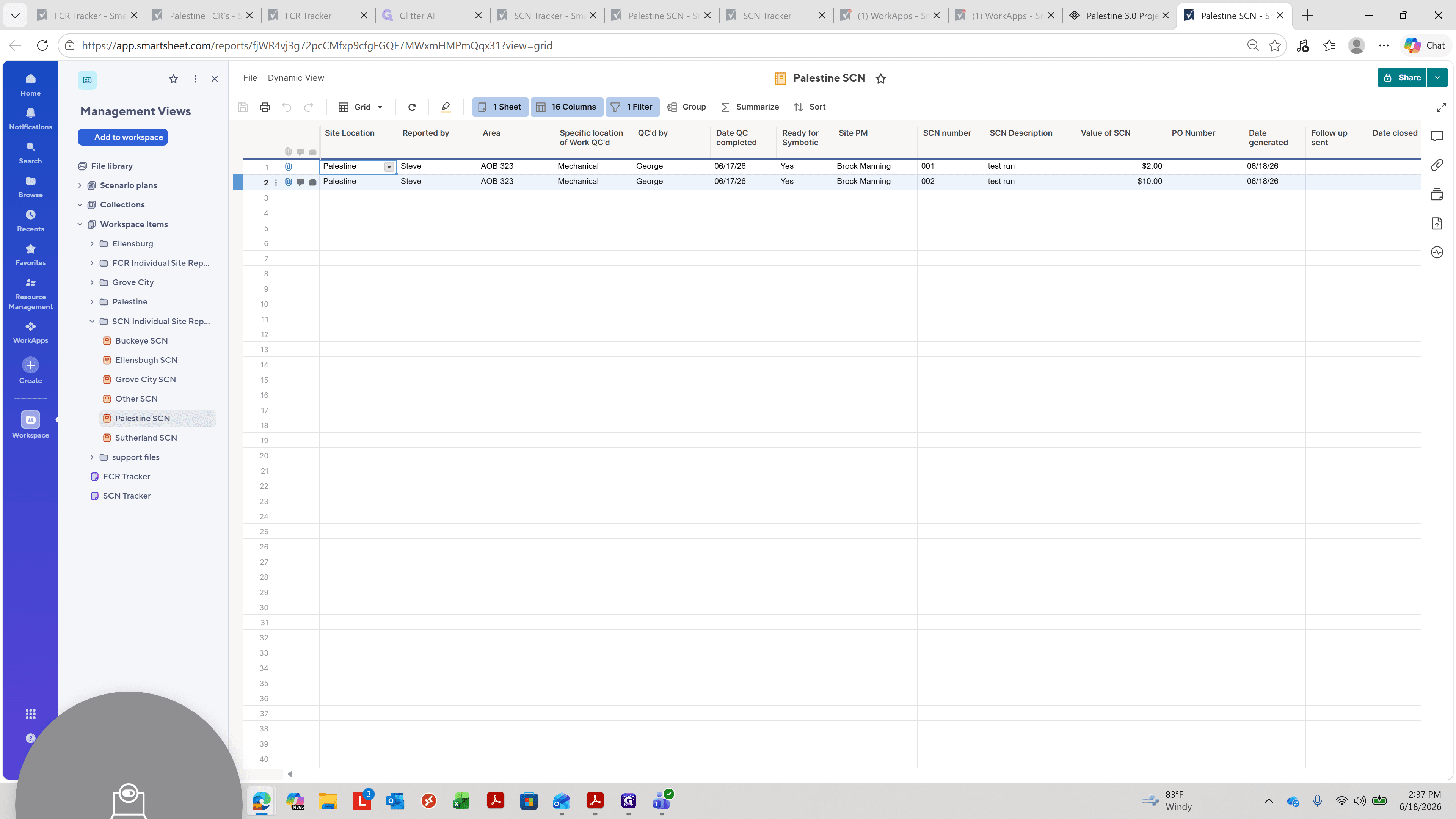Viewport: 1456px width, 819px height.
Task: Open the Home section in the sidebar
Action: (30, 85)
